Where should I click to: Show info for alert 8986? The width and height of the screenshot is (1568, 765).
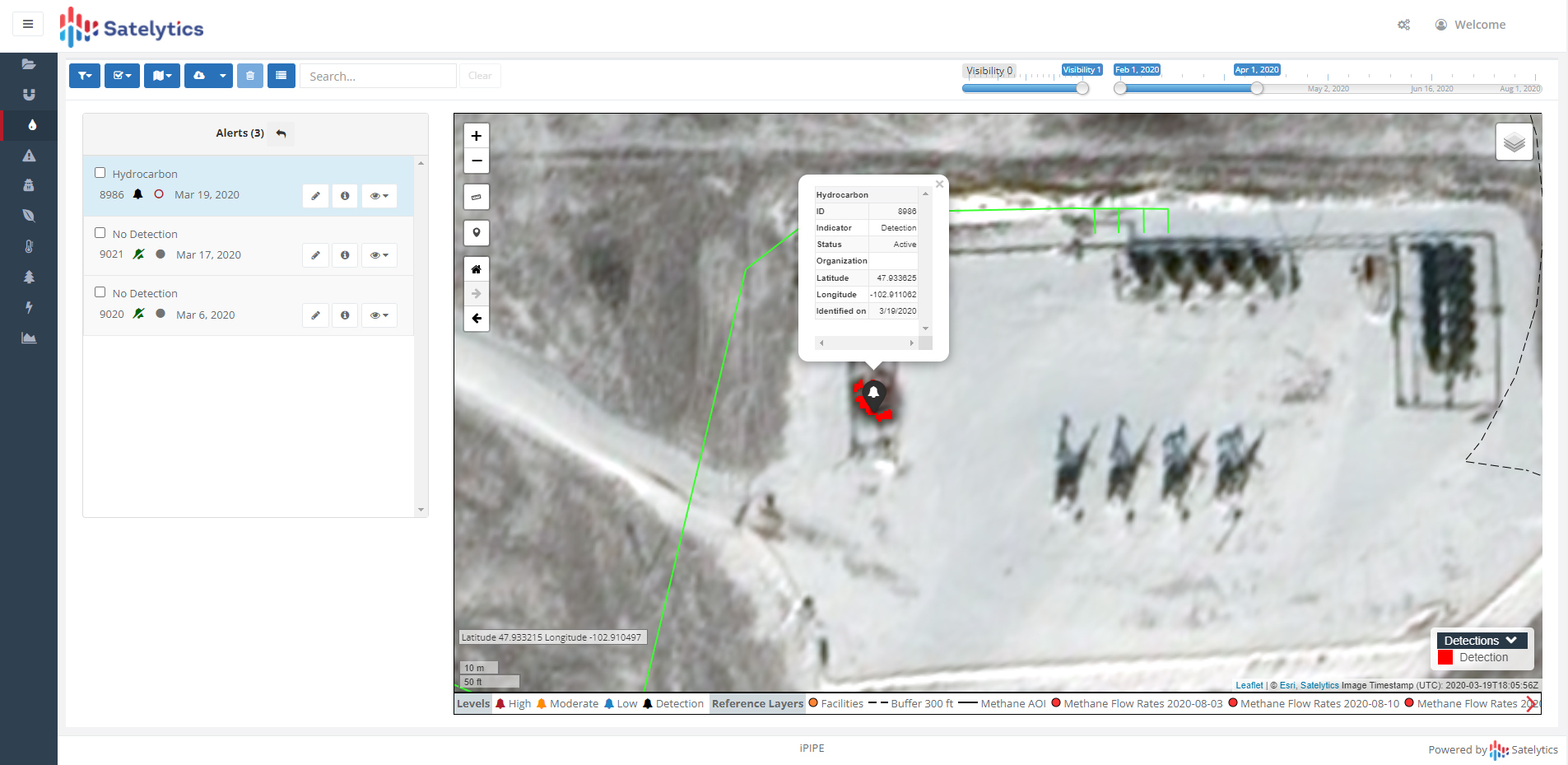[x=345, y=196]
